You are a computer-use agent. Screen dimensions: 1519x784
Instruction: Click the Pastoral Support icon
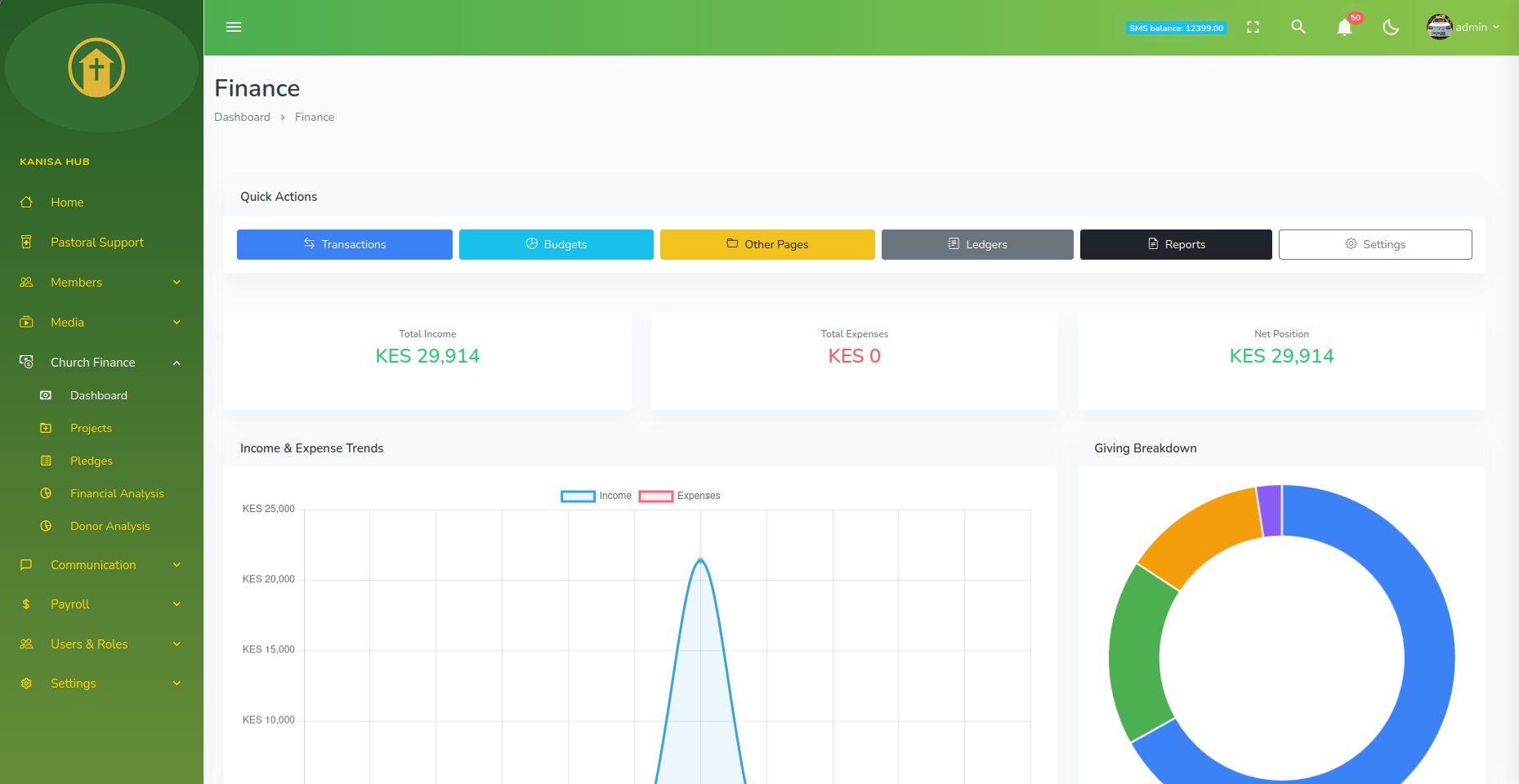(x=26, y=242)
